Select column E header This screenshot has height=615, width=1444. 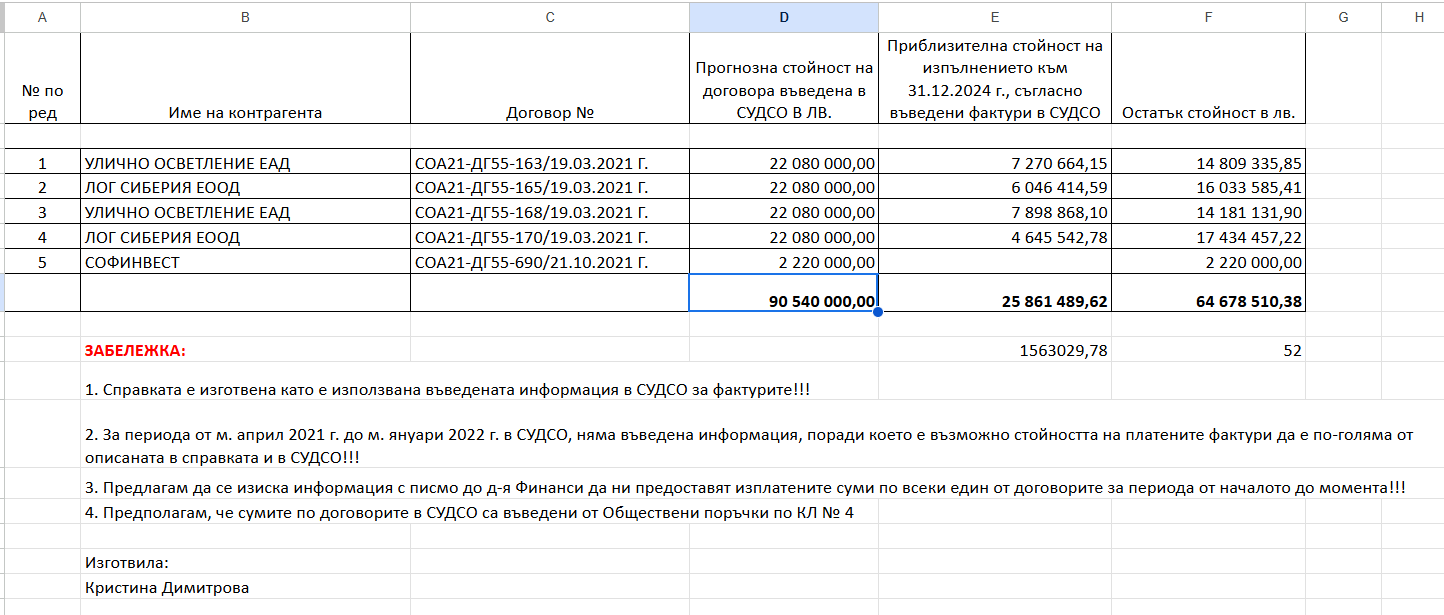(x=995, y=17)
